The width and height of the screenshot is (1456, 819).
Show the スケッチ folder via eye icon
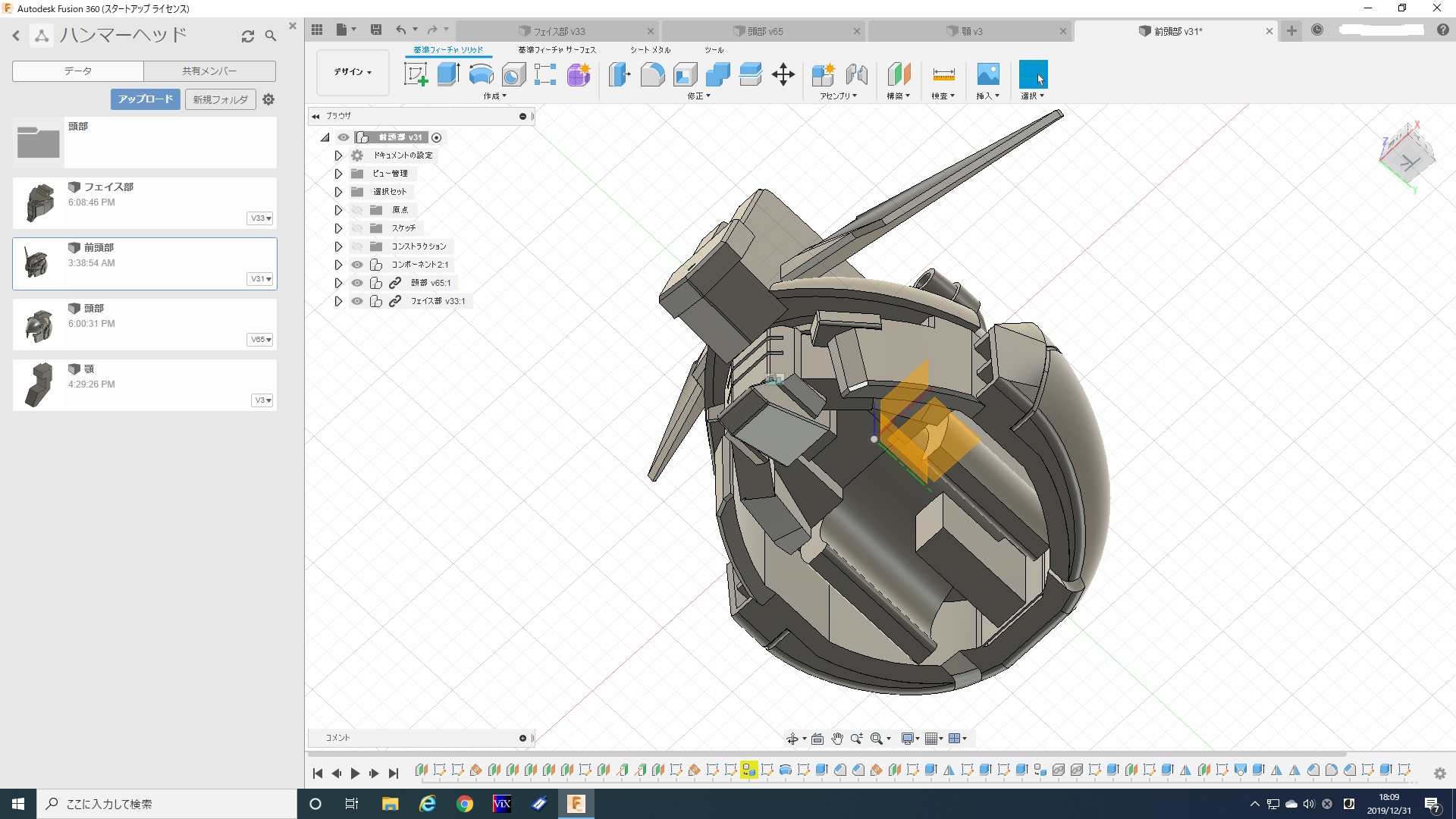pos(357,228)
